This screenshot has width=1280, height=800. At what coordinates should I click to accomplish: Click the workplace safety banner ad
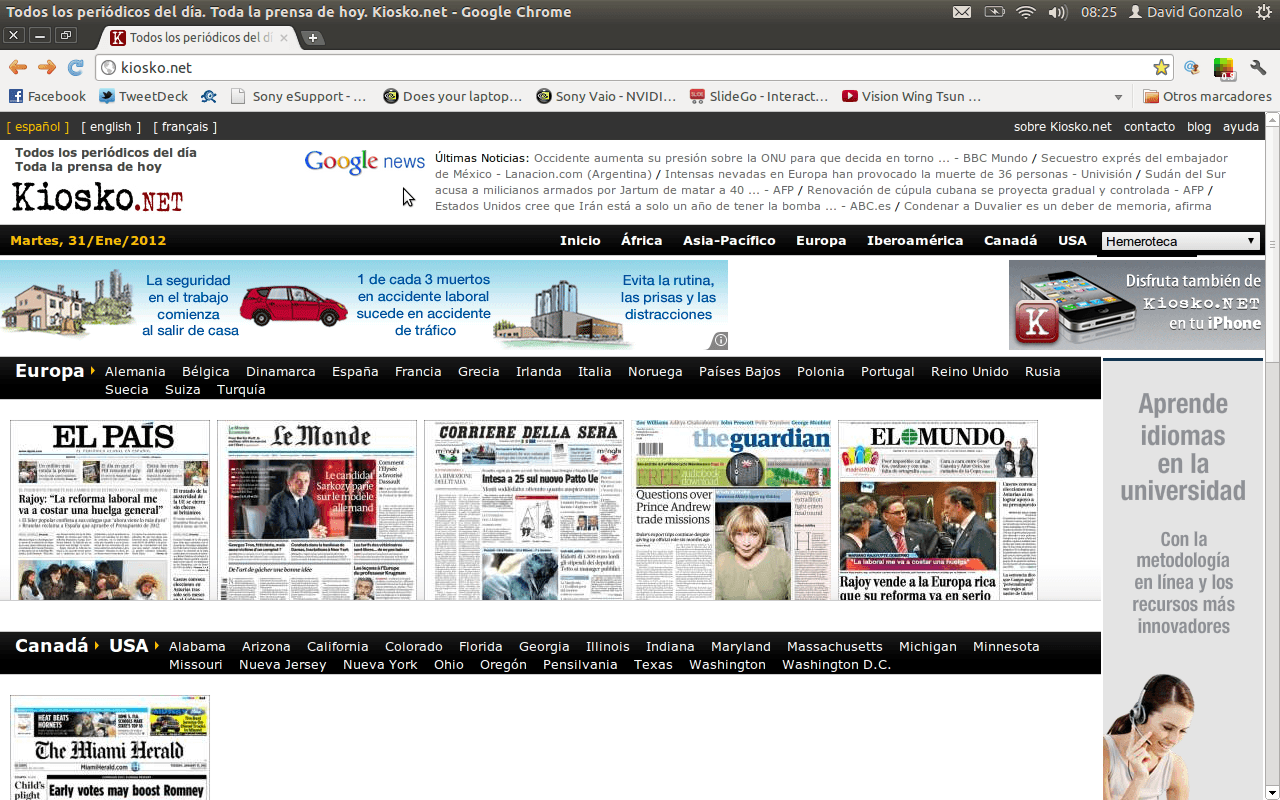364,305
